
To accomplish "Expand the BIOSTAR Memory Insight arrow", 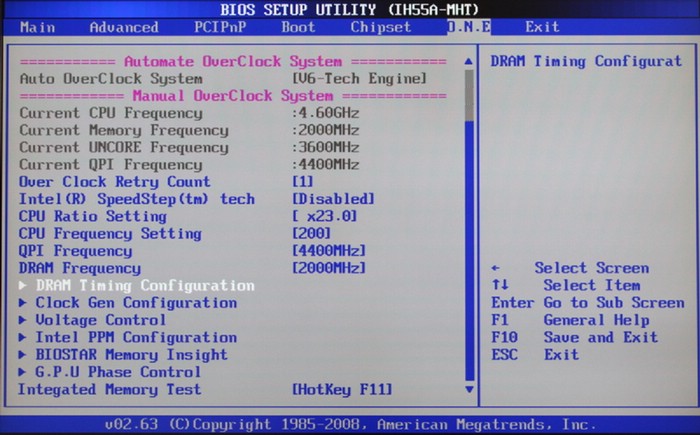I will click(22, 355).
